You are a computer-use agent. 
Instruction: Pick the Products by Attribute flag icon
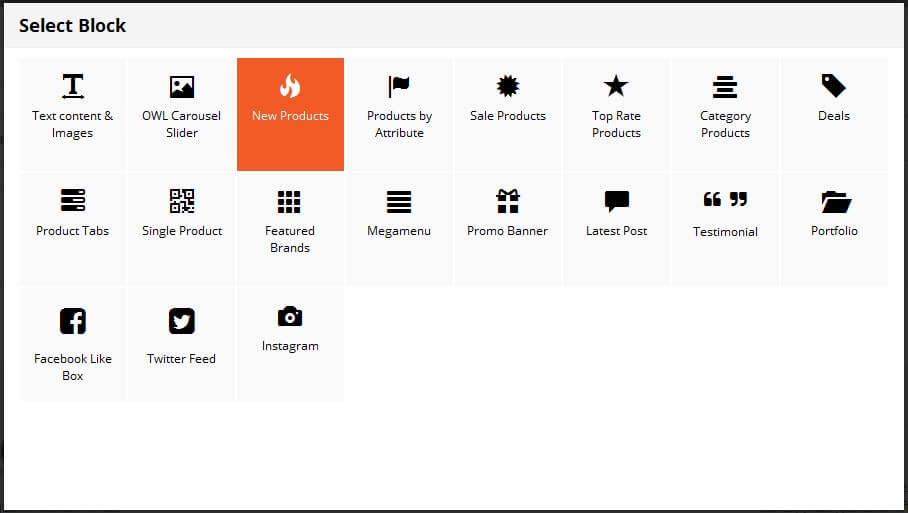(399, 87)
